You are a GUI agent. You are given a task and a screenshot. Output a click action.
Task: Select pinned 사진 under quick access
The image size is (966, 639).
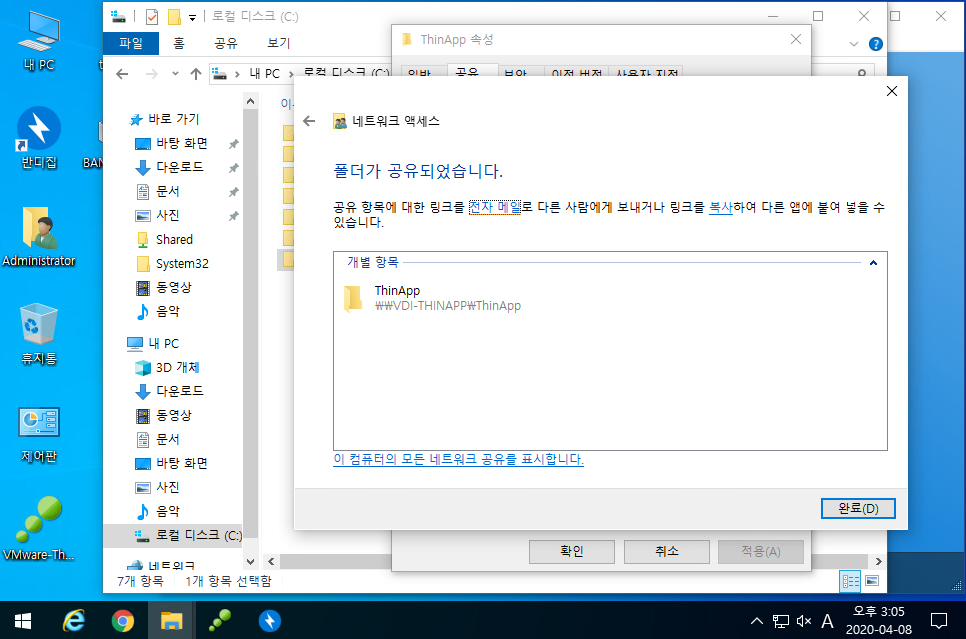(x=167, y=216)
